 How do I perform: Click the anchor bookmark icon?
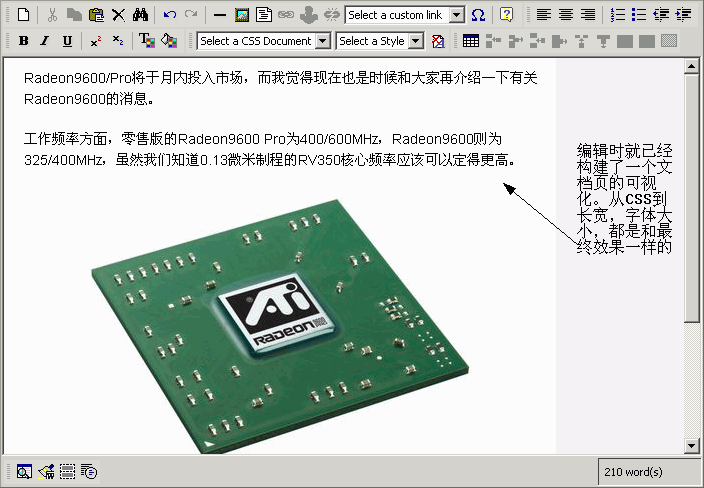tap(308, 15)
